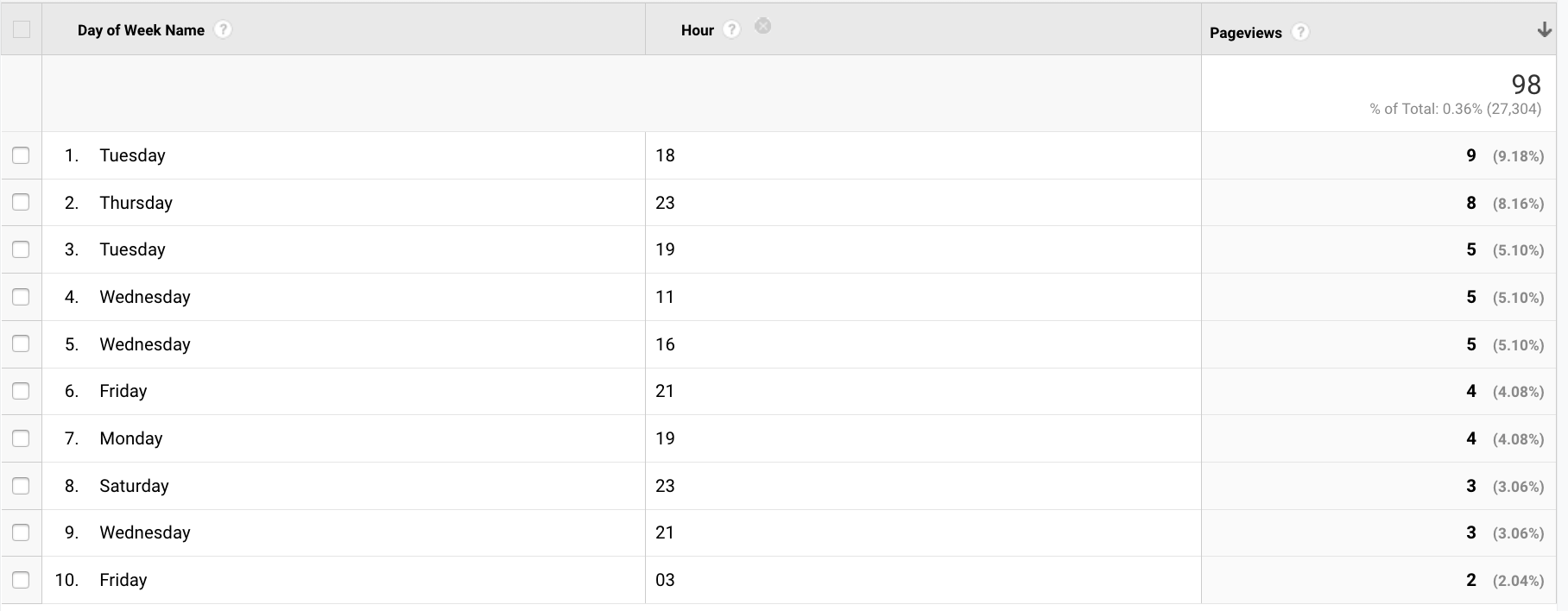Image resolution: width=1568 pixels, height=611 pixels.
Task: Select Saturday in row 8
Action: pyautogui.click(x=134, y=486)
